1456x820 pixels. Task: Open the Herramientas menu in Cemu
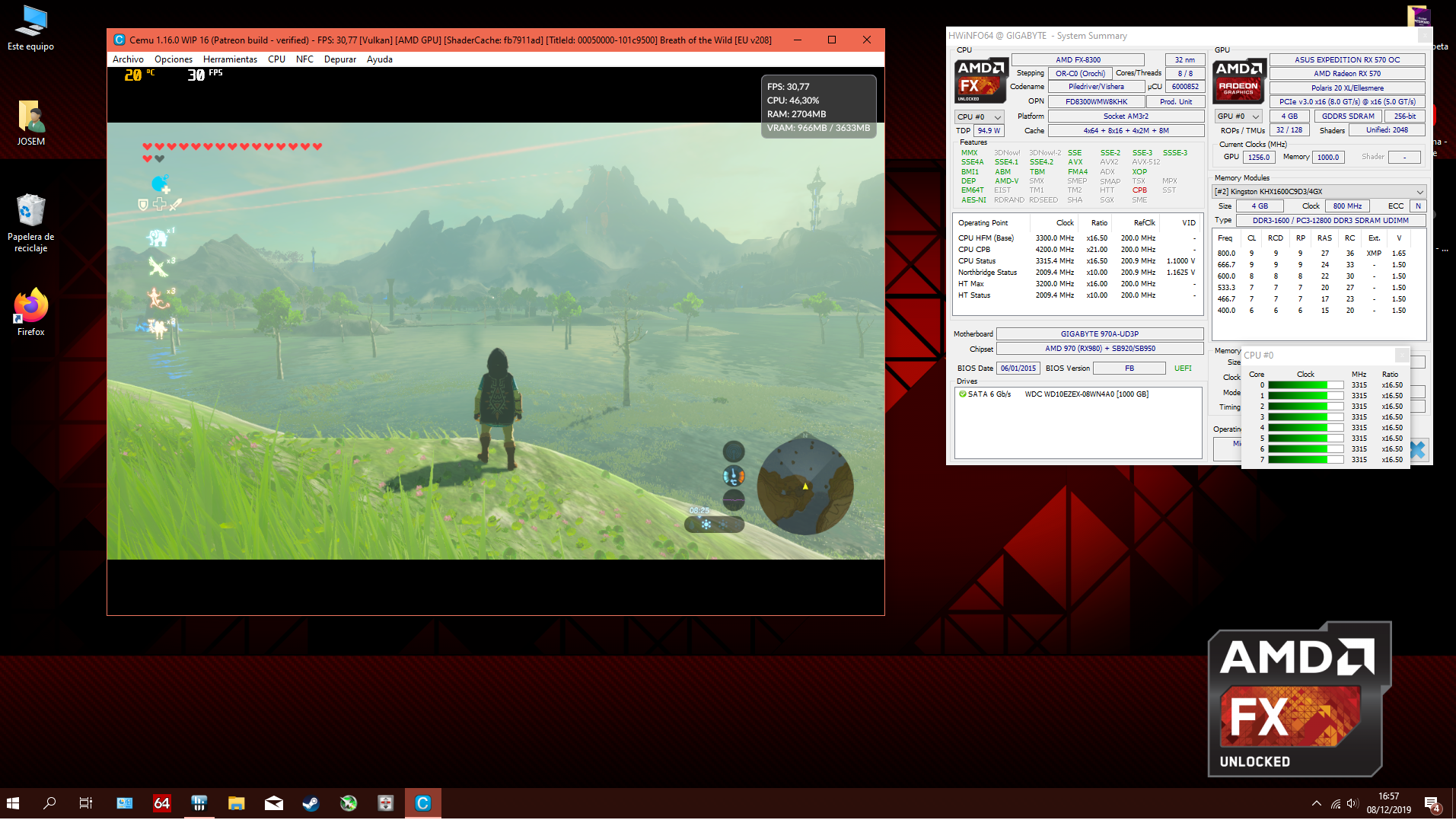(230, 59)
